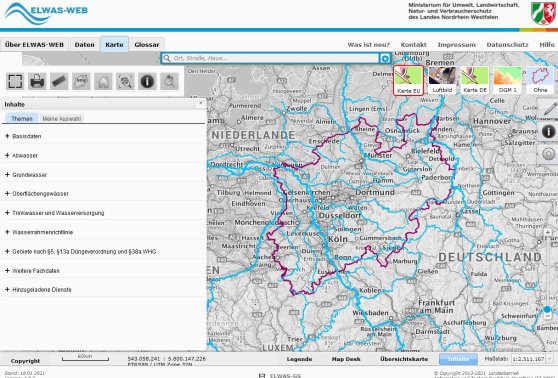Click the home view icon
Screen dimensions: 558x378
pos(103,82)
